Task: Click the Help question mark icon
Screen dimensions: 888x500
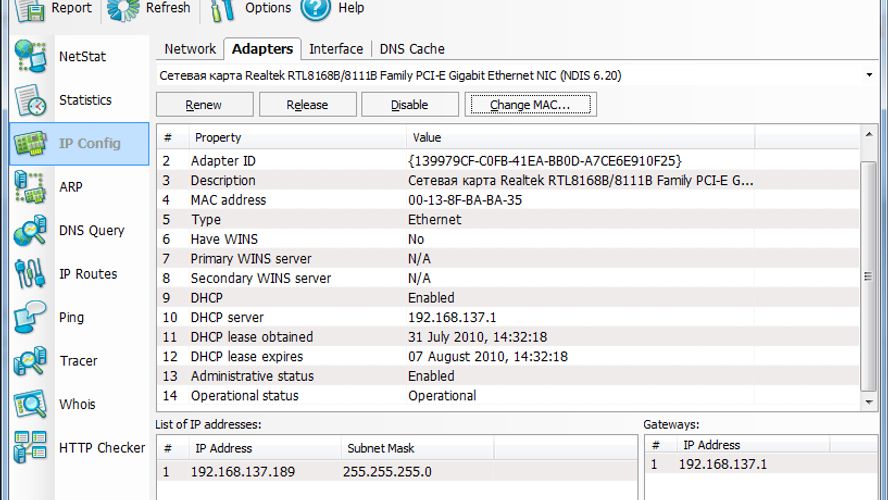Action: point(315,9)
